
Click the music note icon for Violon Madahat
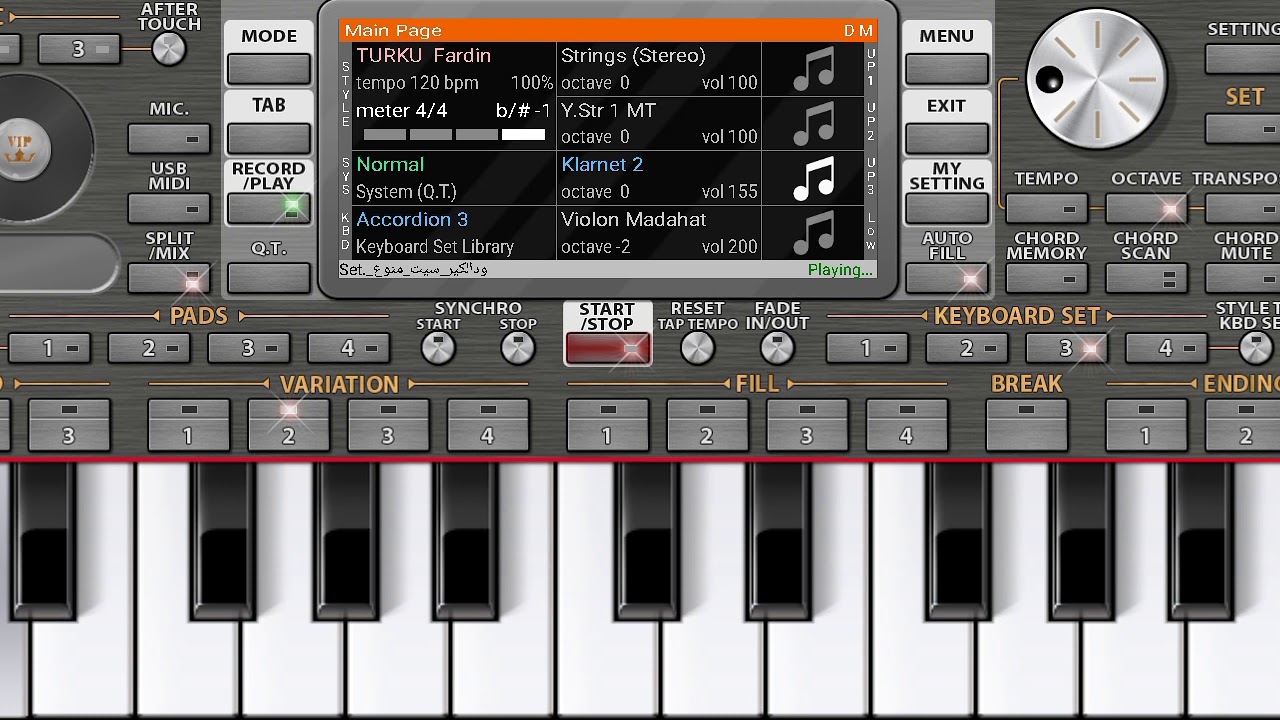[813, 233]
